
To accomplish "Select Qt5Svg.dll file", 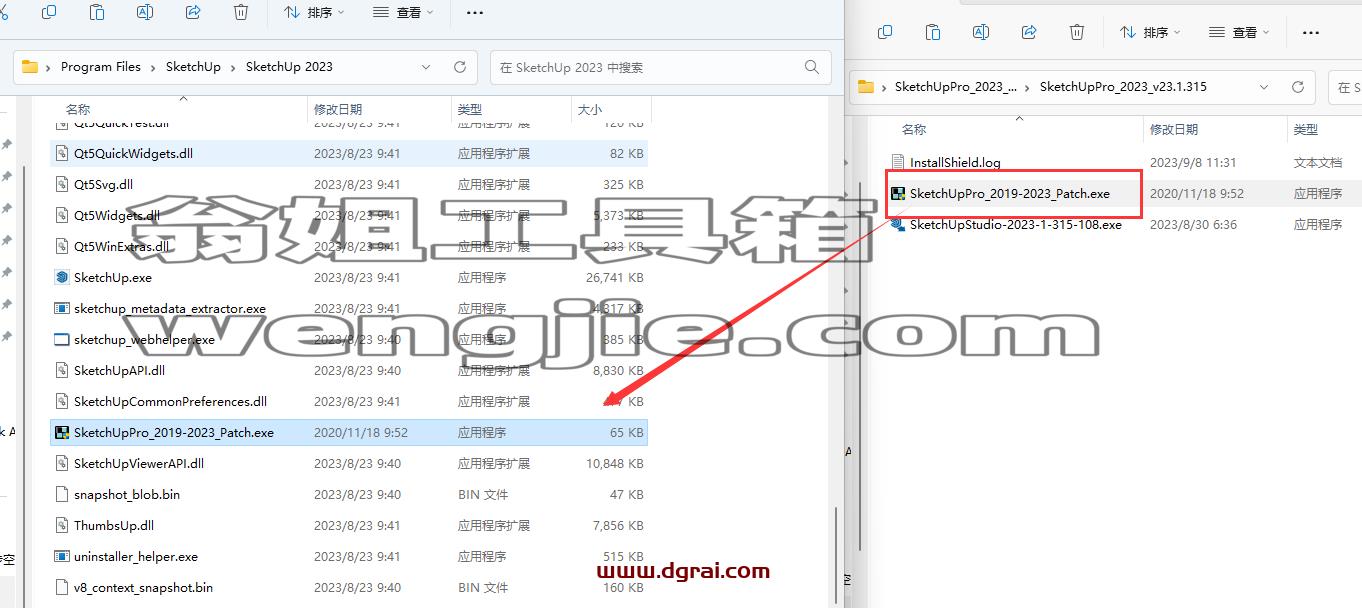I will coord(349,185).
